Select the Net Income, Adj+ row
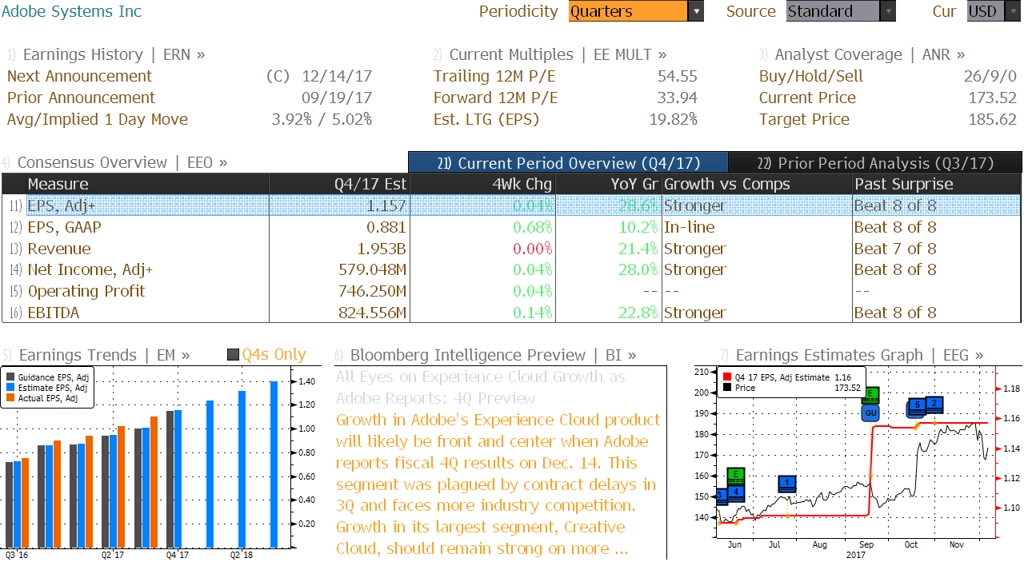This screenshot has width=1024, height=562. [511, 270]
